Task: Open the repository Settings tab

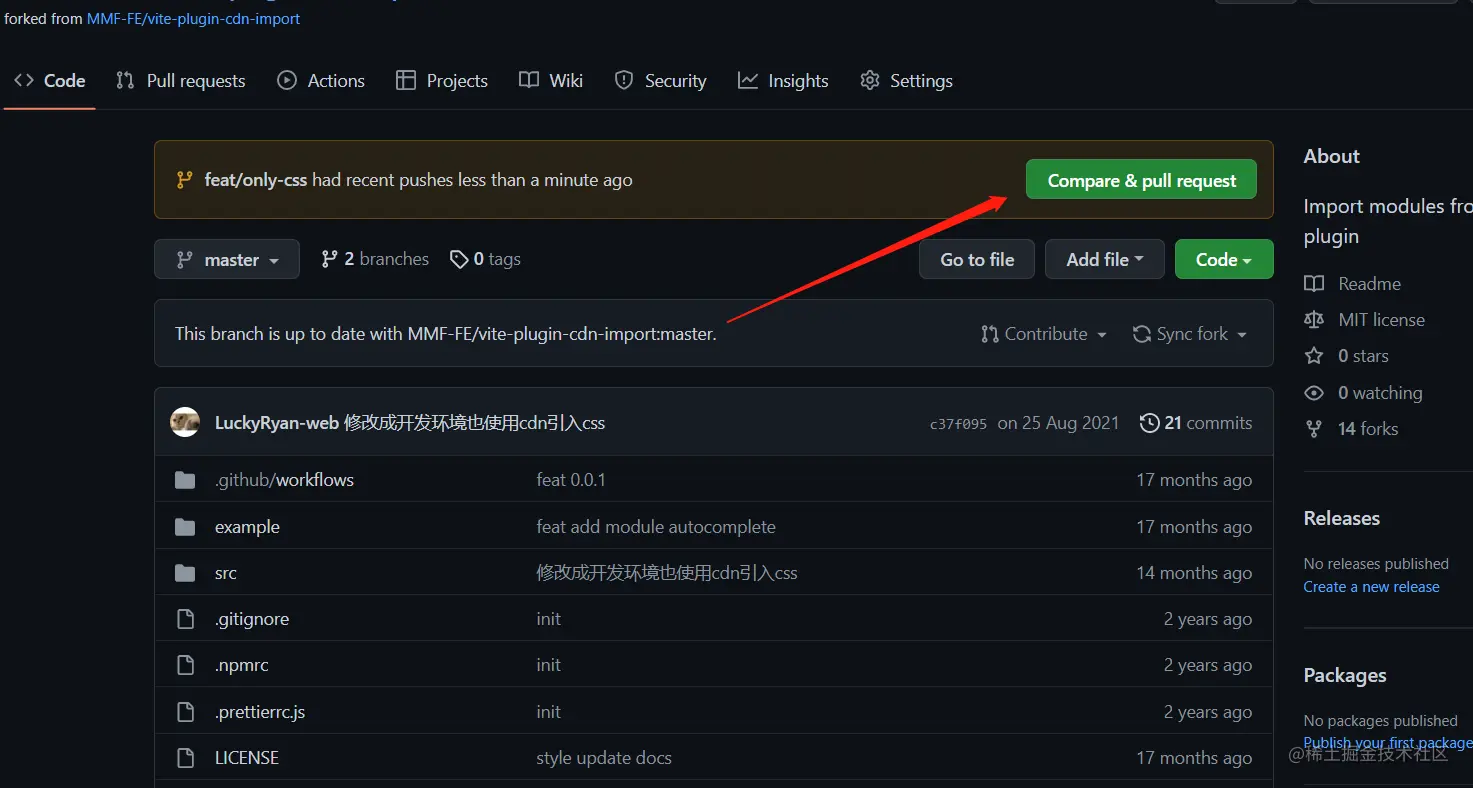Action: tap(906, 81)
